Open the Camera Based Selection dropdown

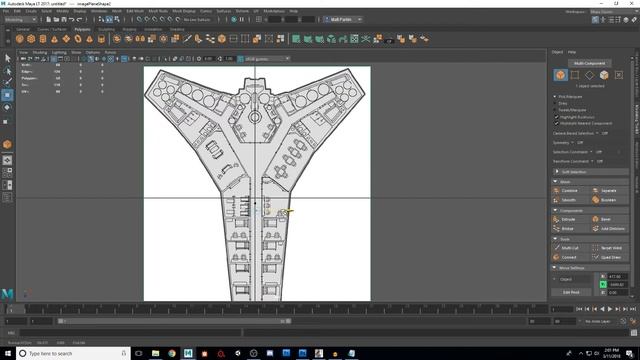coord(597,133)
